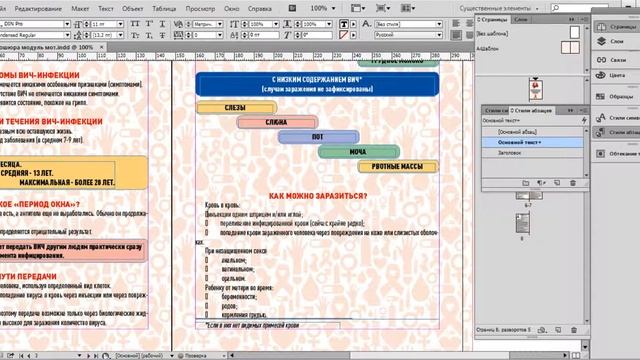This screenshot has width=640, height=360.
Task: Click the stroke color swatch with red slash
Action: (x=344, y=35)
